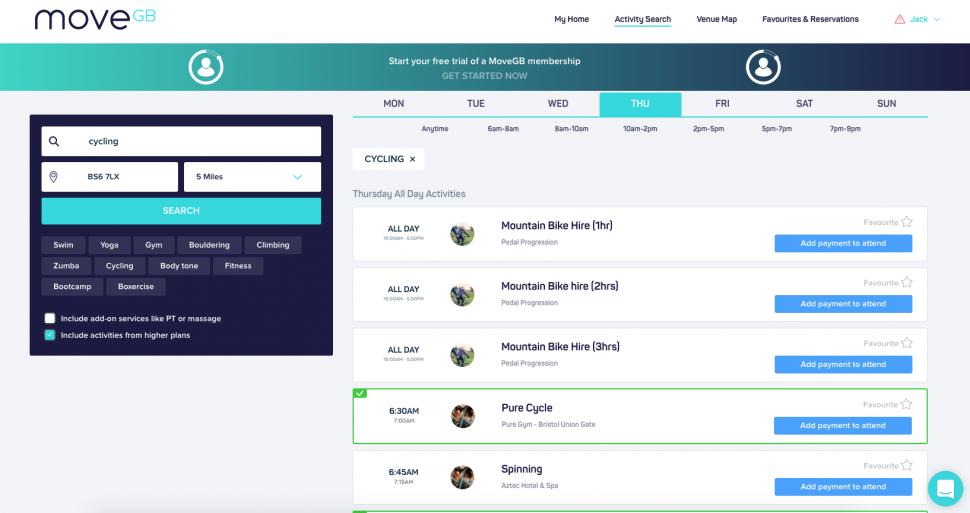Click the BS6 7LX postcode field
Screen dimensions: 970x513
point(109,177)
